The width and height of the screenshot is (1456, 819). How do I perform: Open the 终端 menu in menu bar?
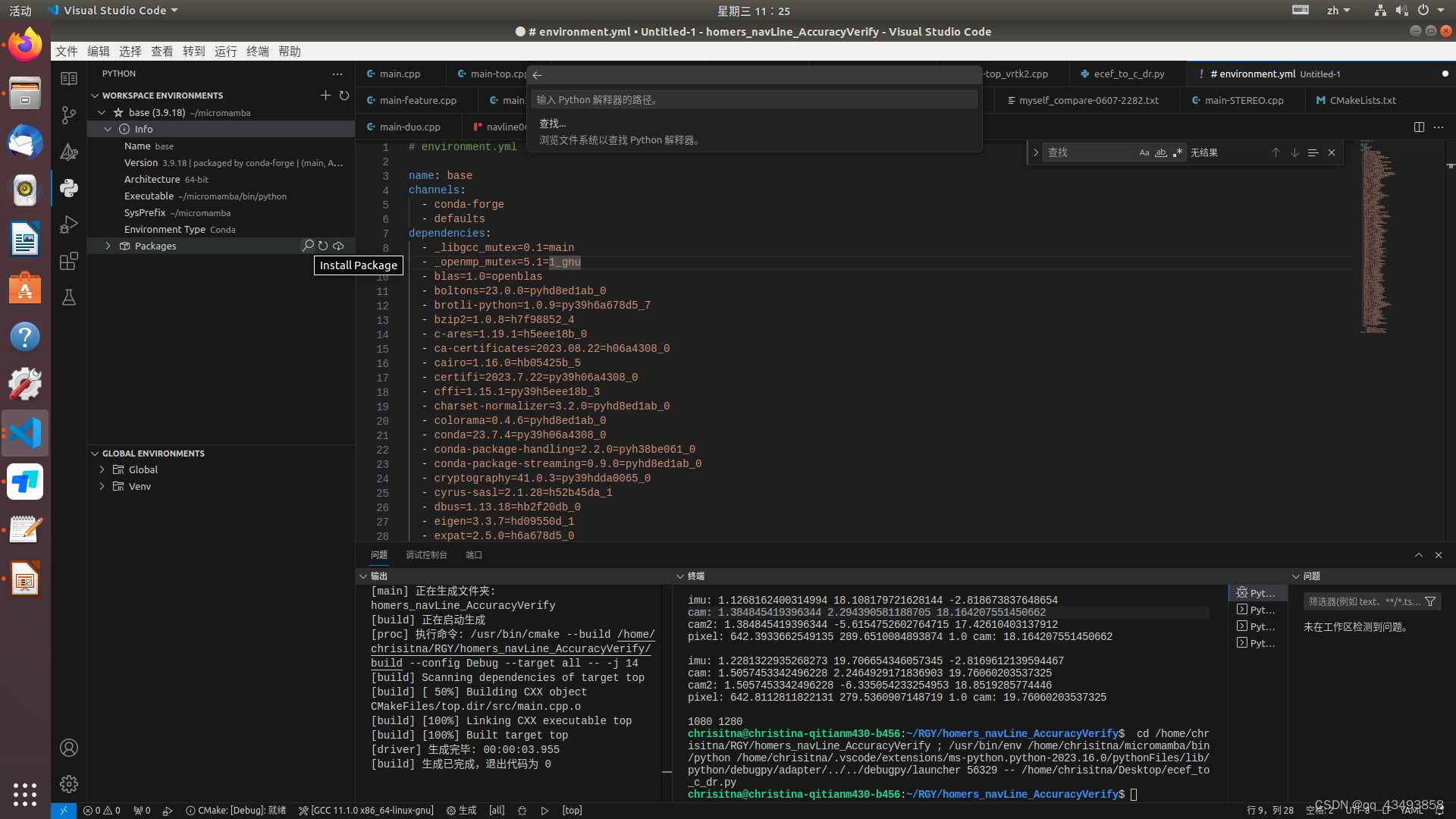[257, 51]
